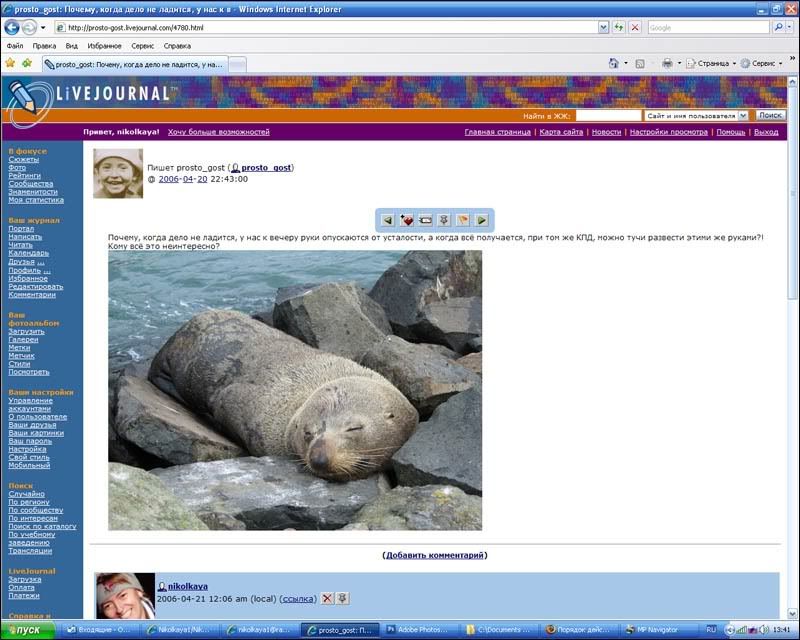The width and height of the screenshot is (800, 640).
Task: Open the Избранное menu
Action: tap(105, 46)
